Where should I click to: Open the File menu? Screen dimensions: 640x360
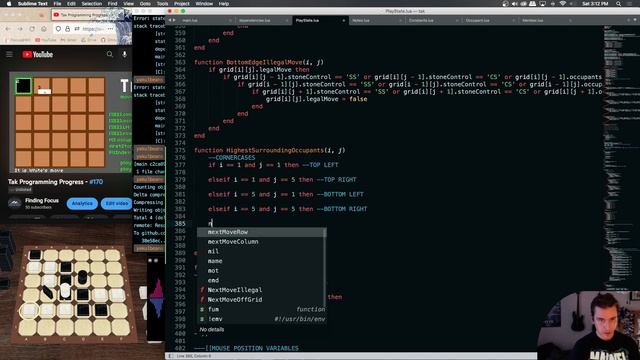coord(58,4)
